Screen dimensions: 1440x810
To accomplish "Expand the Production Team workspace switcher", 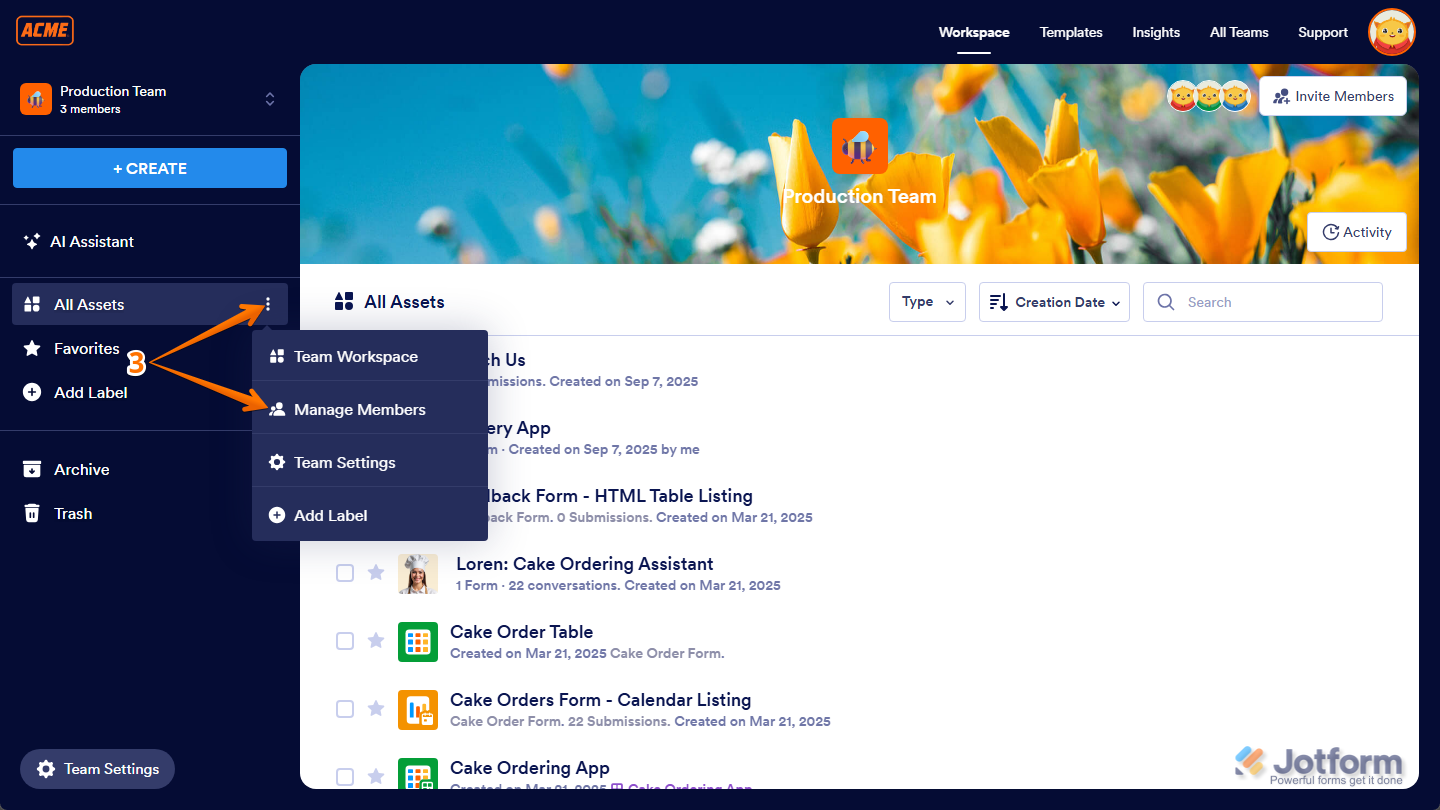I will click(269, 99).
